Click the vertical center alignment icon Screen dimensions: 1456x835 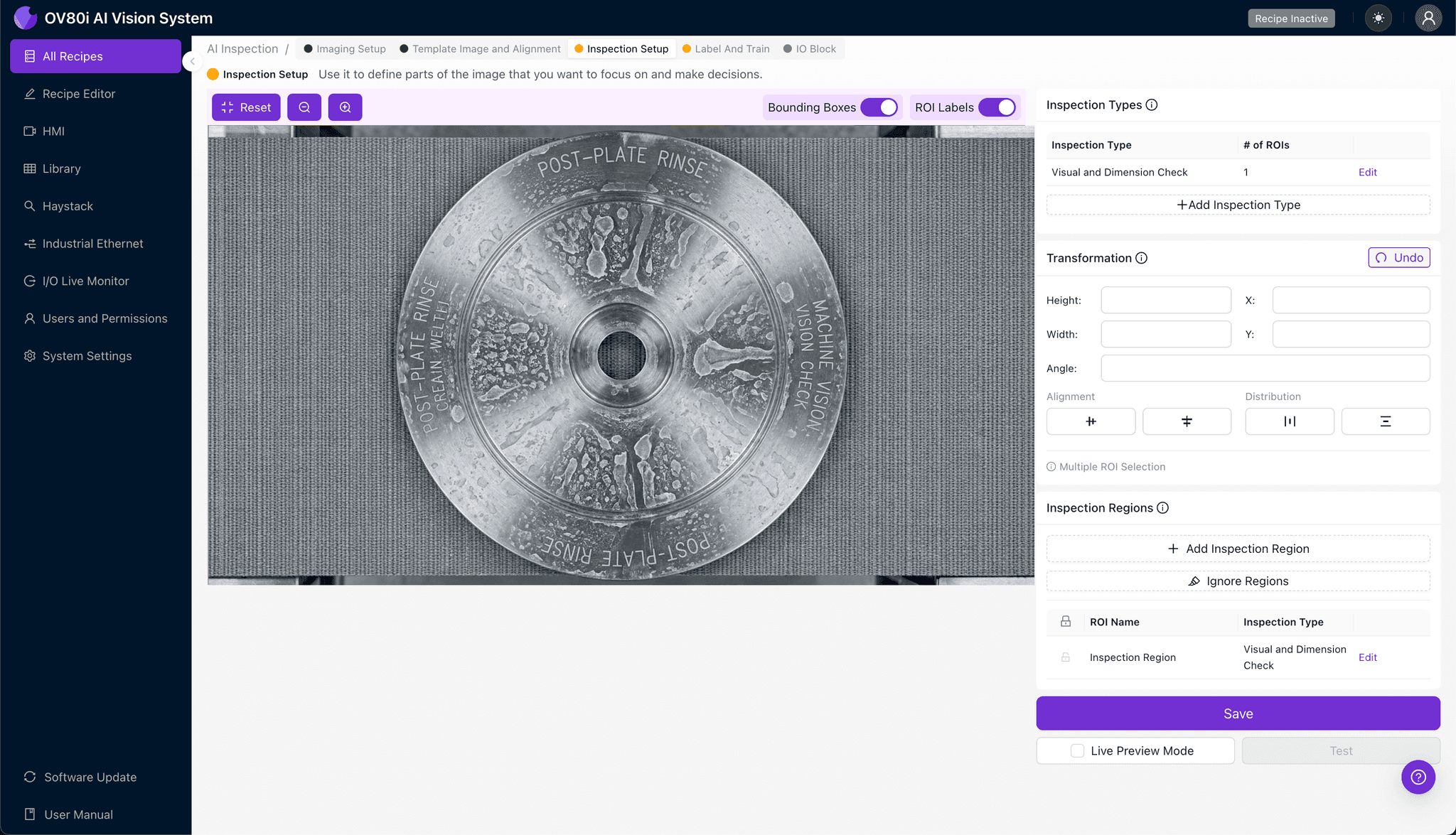click(1187, 421)
